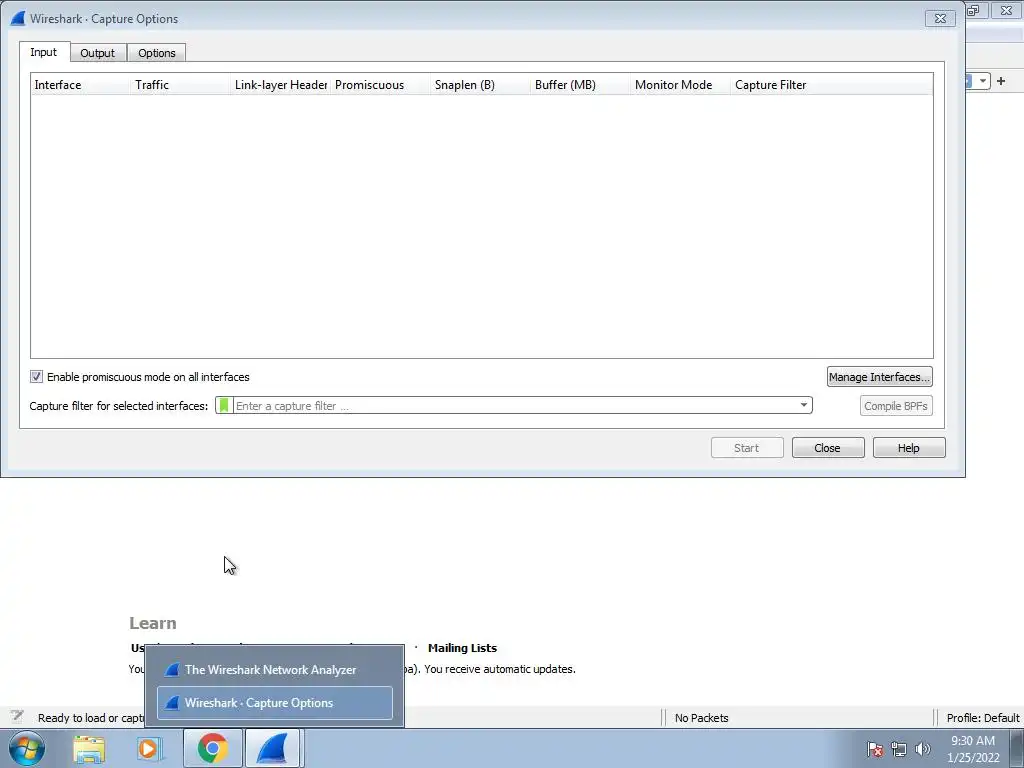The image size is (1024, 768).
Task: Click the Action Center flag tray icon
Action: [875, 749]
